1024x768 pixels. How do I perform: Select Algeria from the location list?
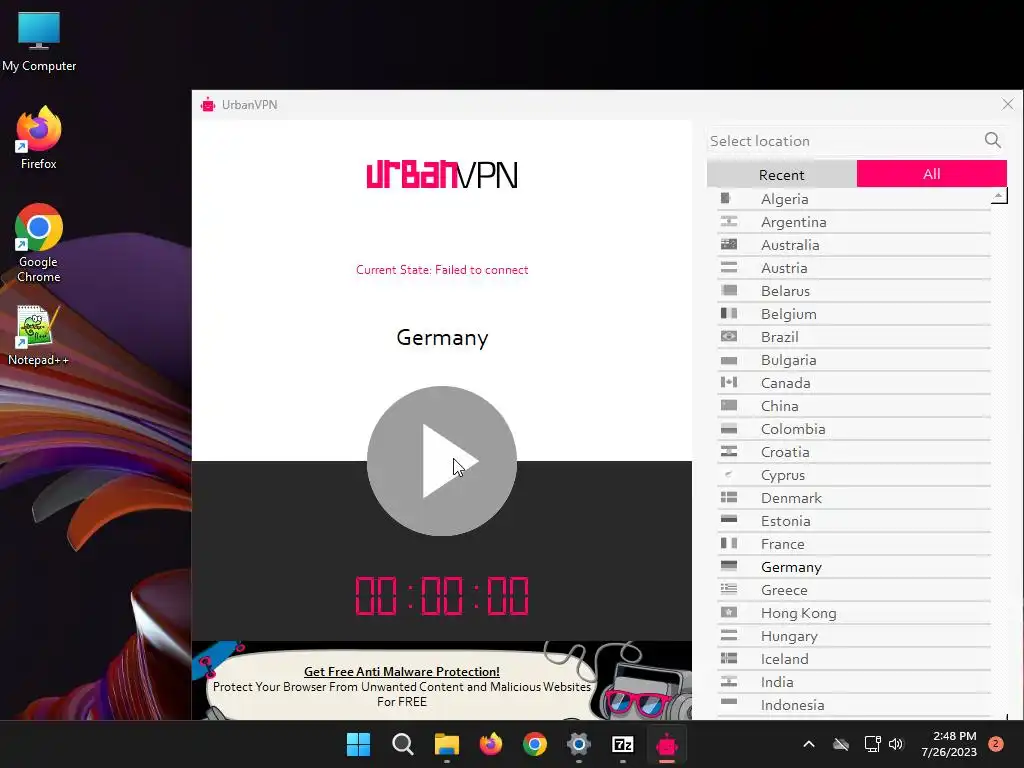click(x=854, y=199)
